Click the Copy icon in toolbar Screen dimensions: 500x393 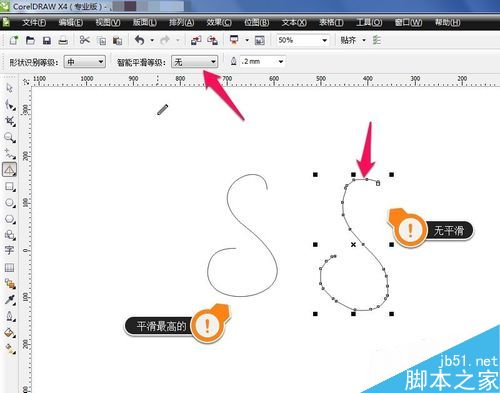(x=101, y=41)
